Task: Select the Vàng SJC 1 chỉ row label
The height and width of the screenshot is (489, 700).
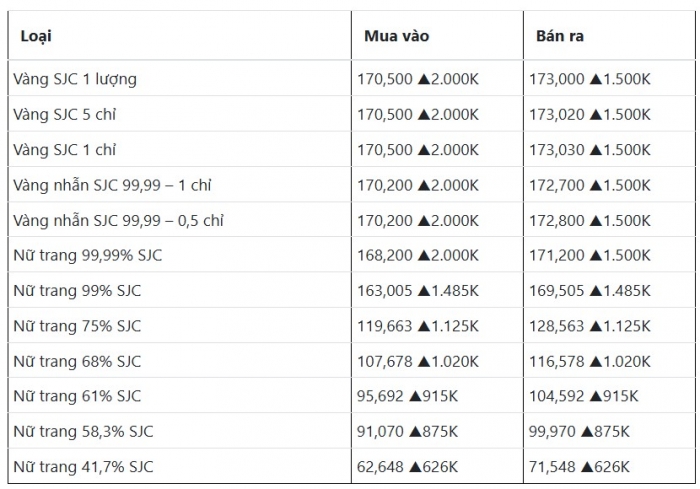Action: click(64, 150)
